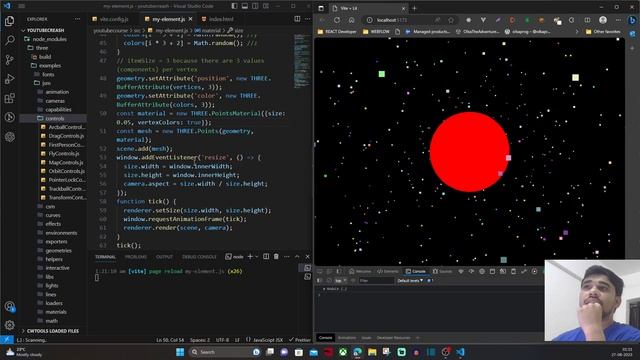Click the Spaces: 2 indentation status item
Screen dimensions: 640x360
coord(200,340)
